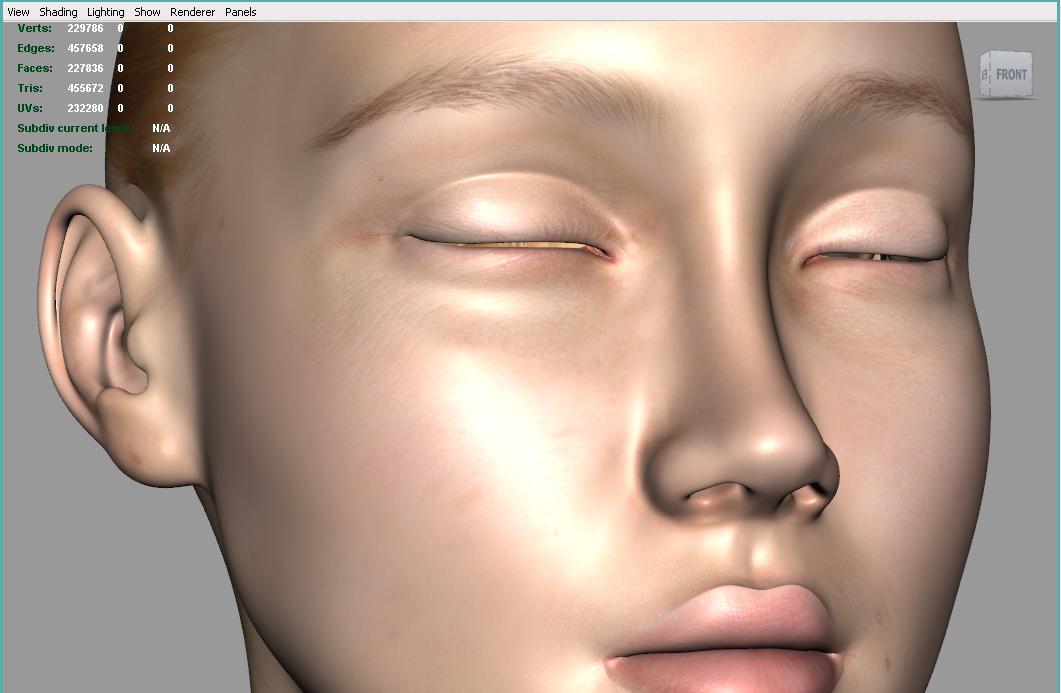Click the Edges count 457658
The width and height of the screenshot is (1061, 693).
pos(85,48)
